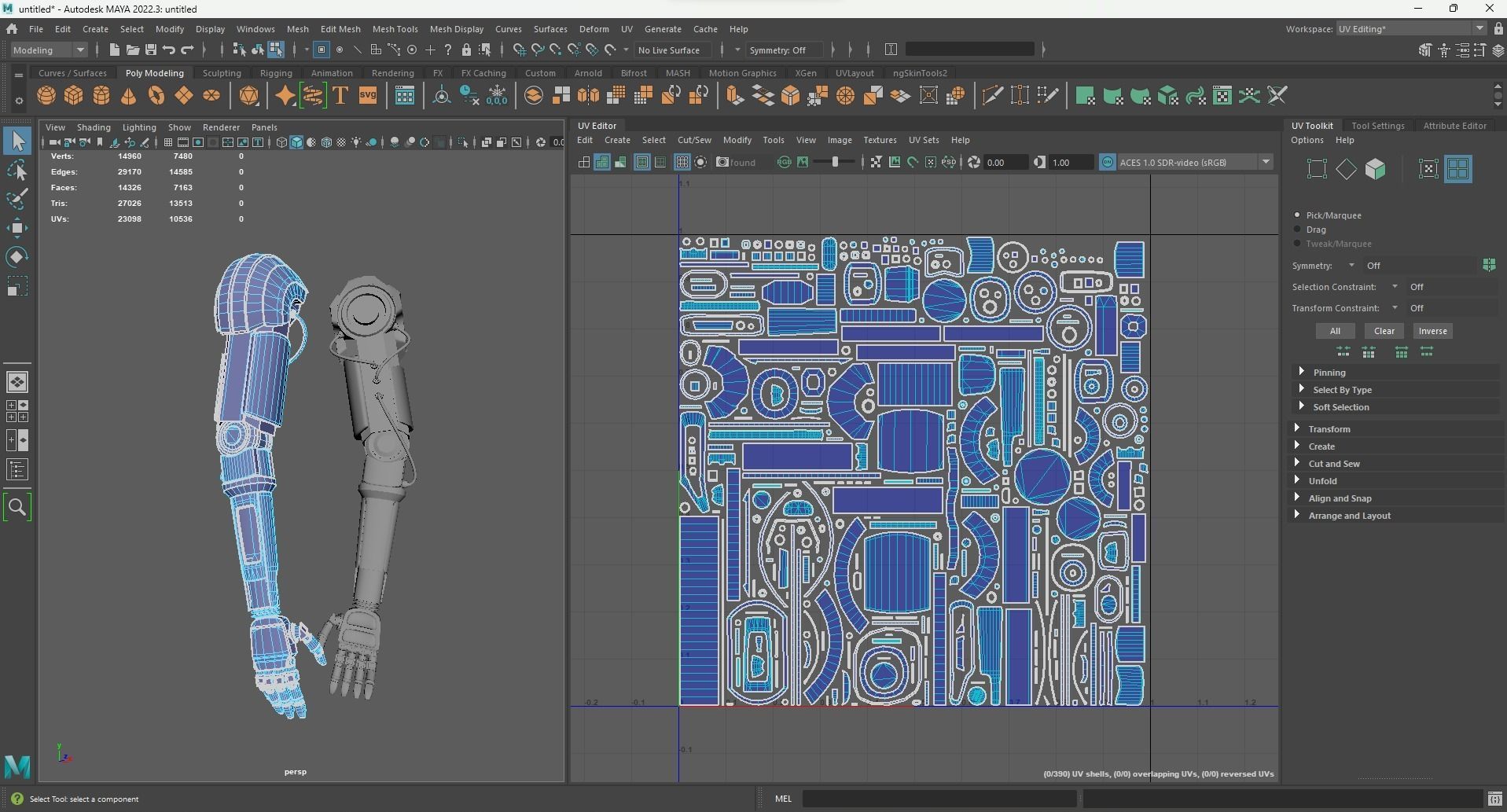Expand the Unfold section
The width and height of the screenshot is (1507, 812).
click(1322, 481)
